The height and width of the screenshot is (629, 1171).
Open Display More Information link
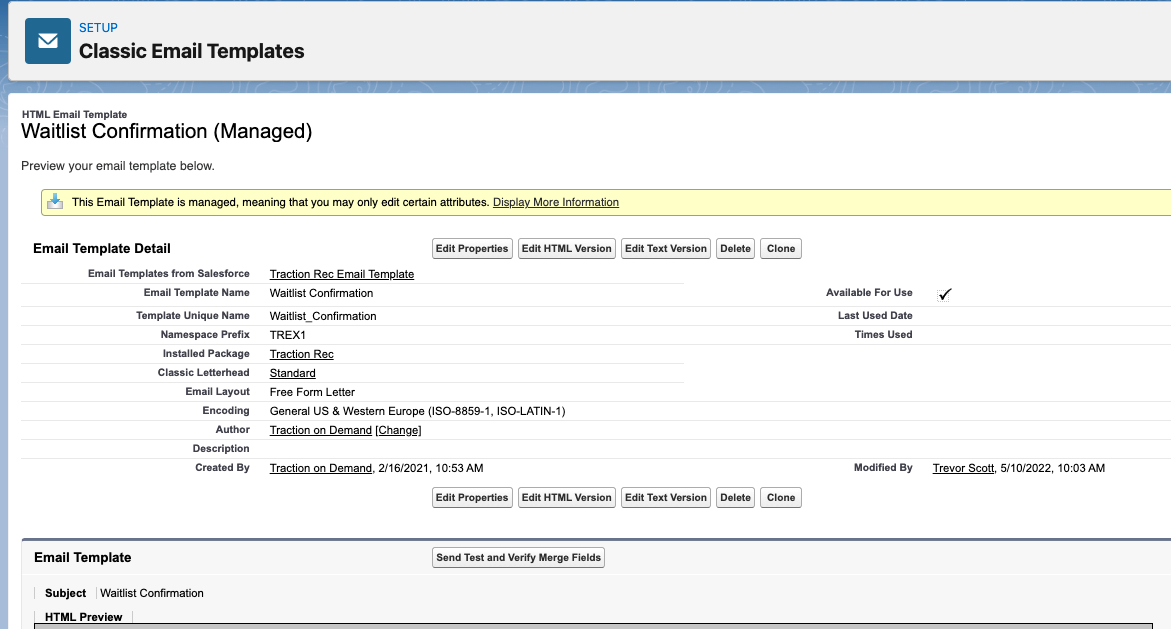click(x=555, y=201)
